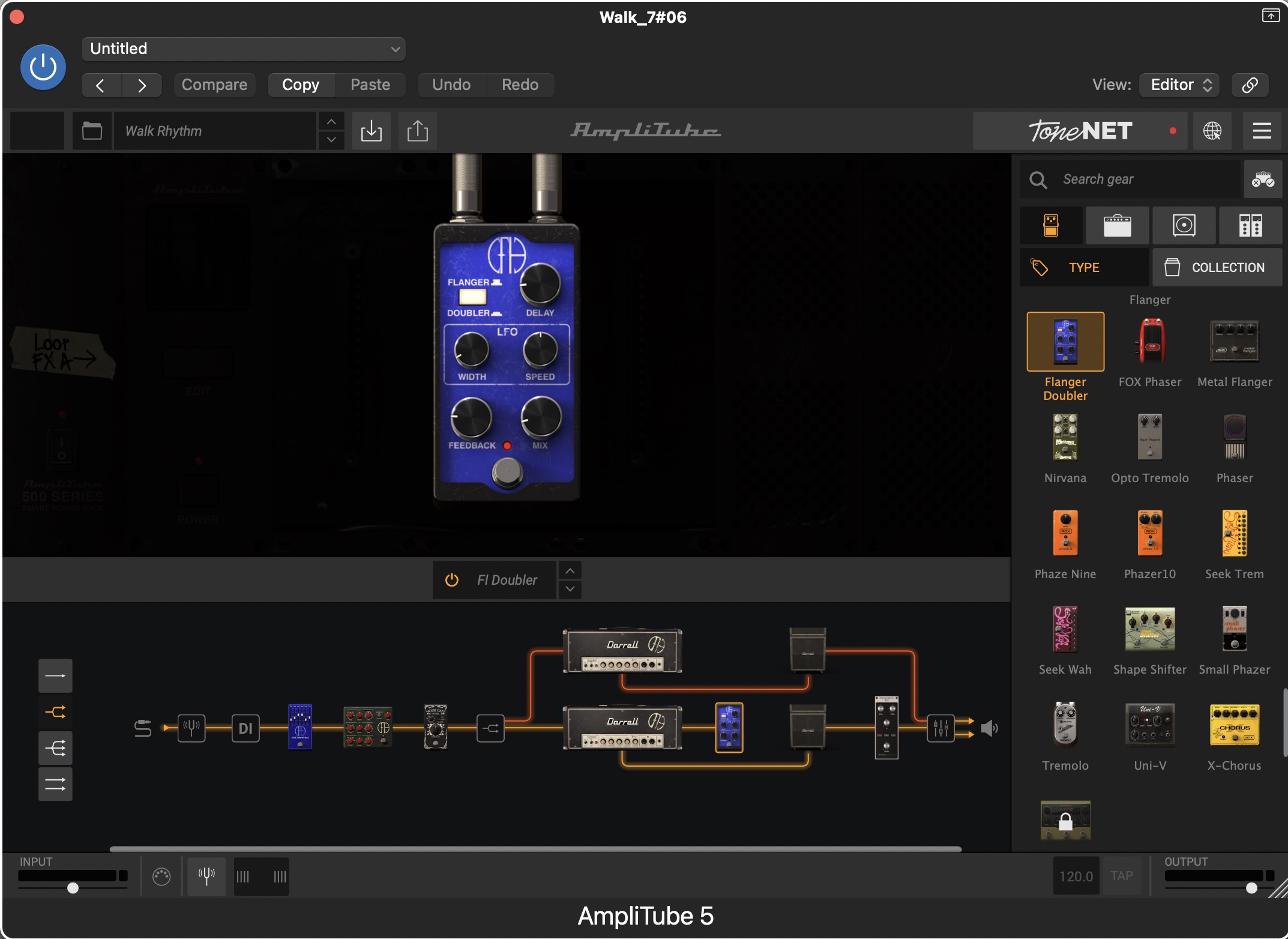Switch to TYPE filter tab

pos(1084,267)
